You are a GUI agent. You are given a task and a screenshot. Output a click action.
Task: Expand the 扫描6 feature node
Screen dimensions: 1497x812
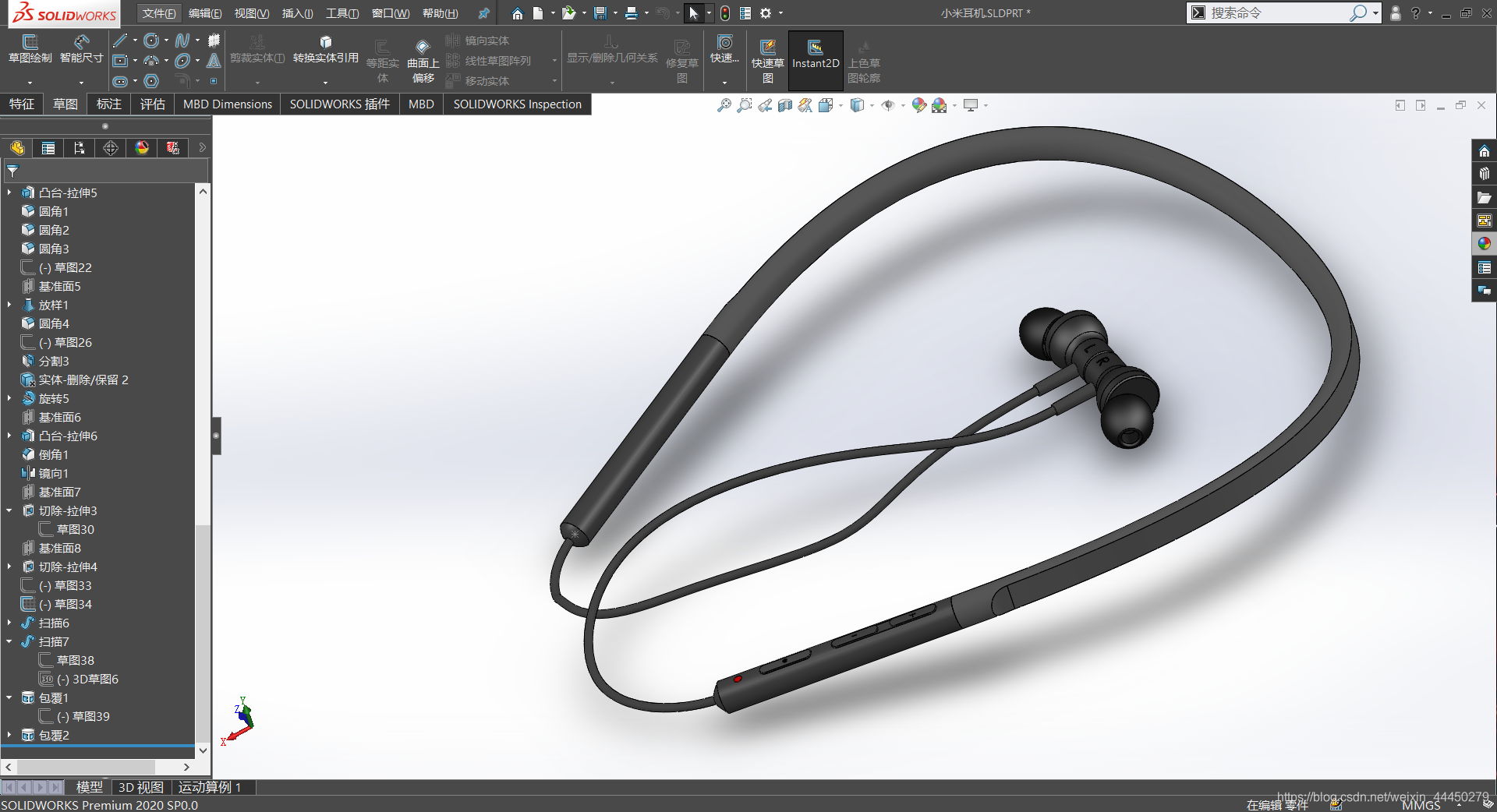(9, 623)
